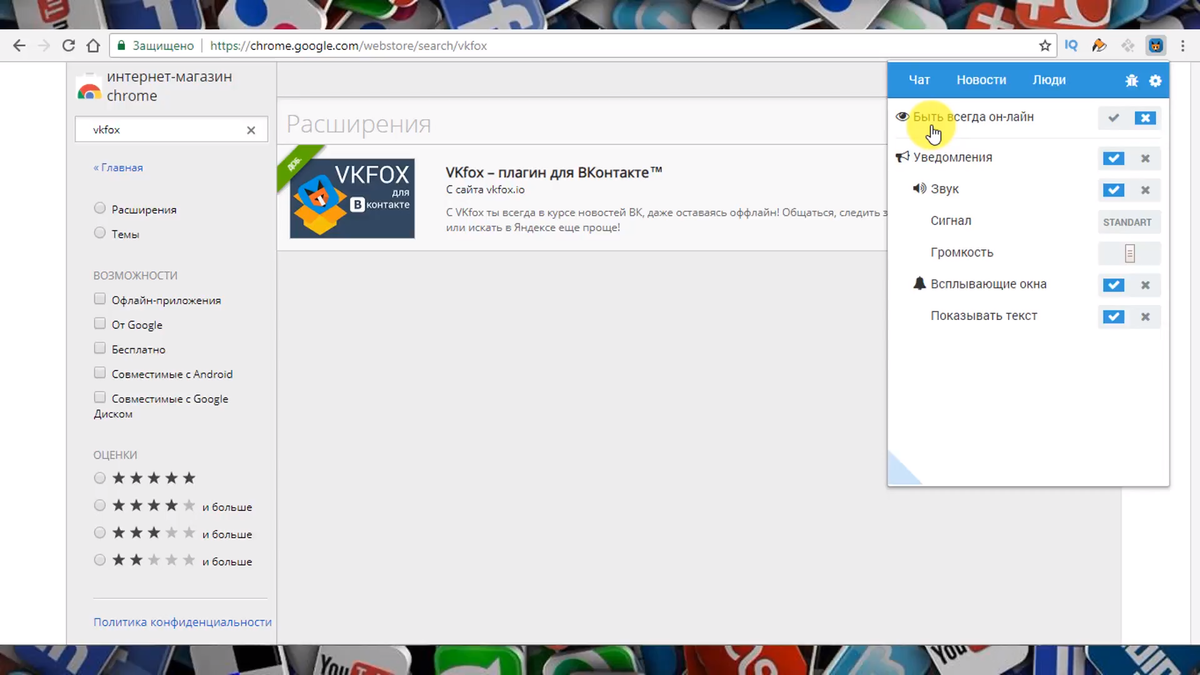Turn off Уведомления with the X
Viewport: 1200px width, 675px height.
pos(1145,158)
